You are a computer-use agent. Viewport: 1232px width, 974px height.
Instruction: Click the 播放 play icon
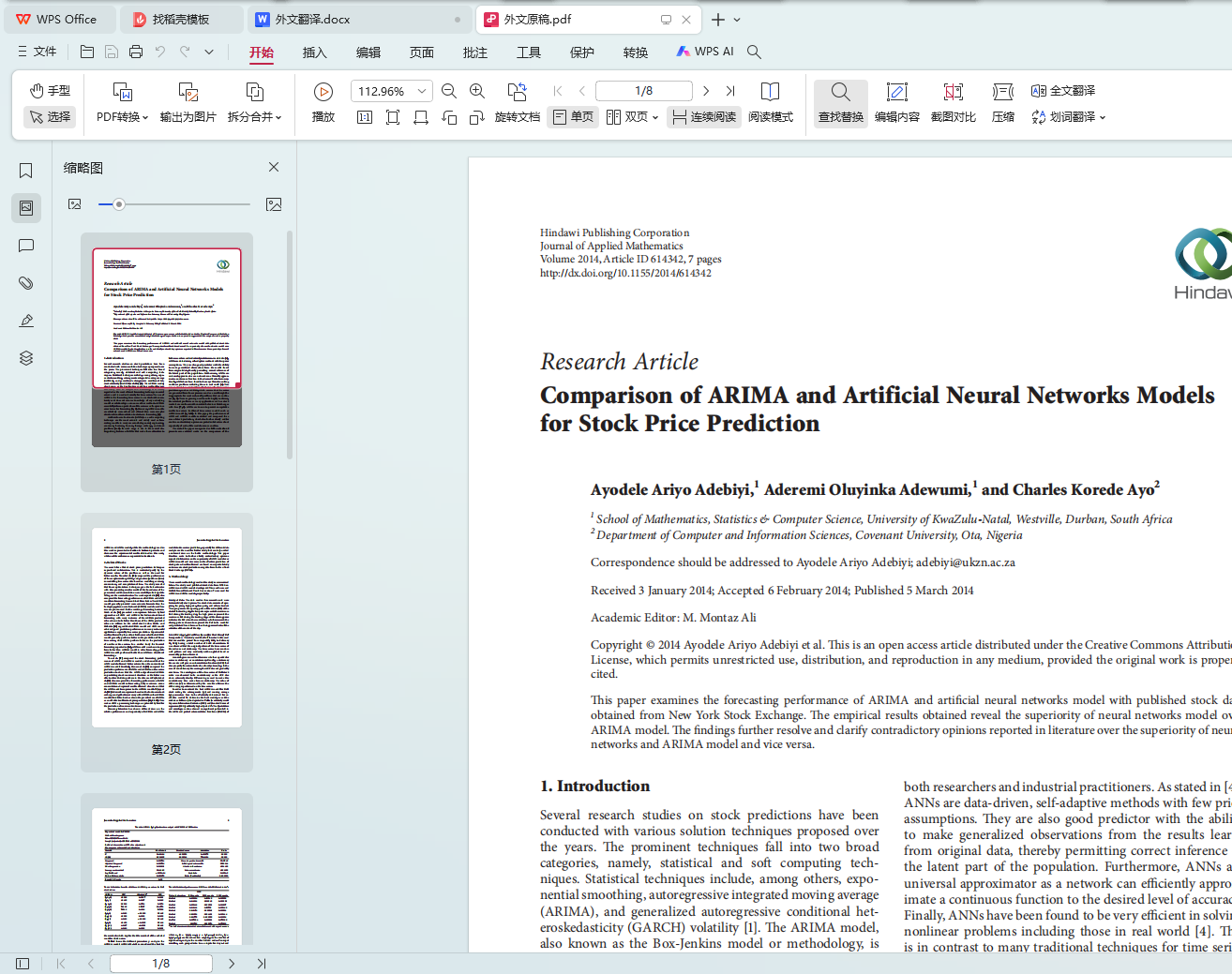point(323,91)
